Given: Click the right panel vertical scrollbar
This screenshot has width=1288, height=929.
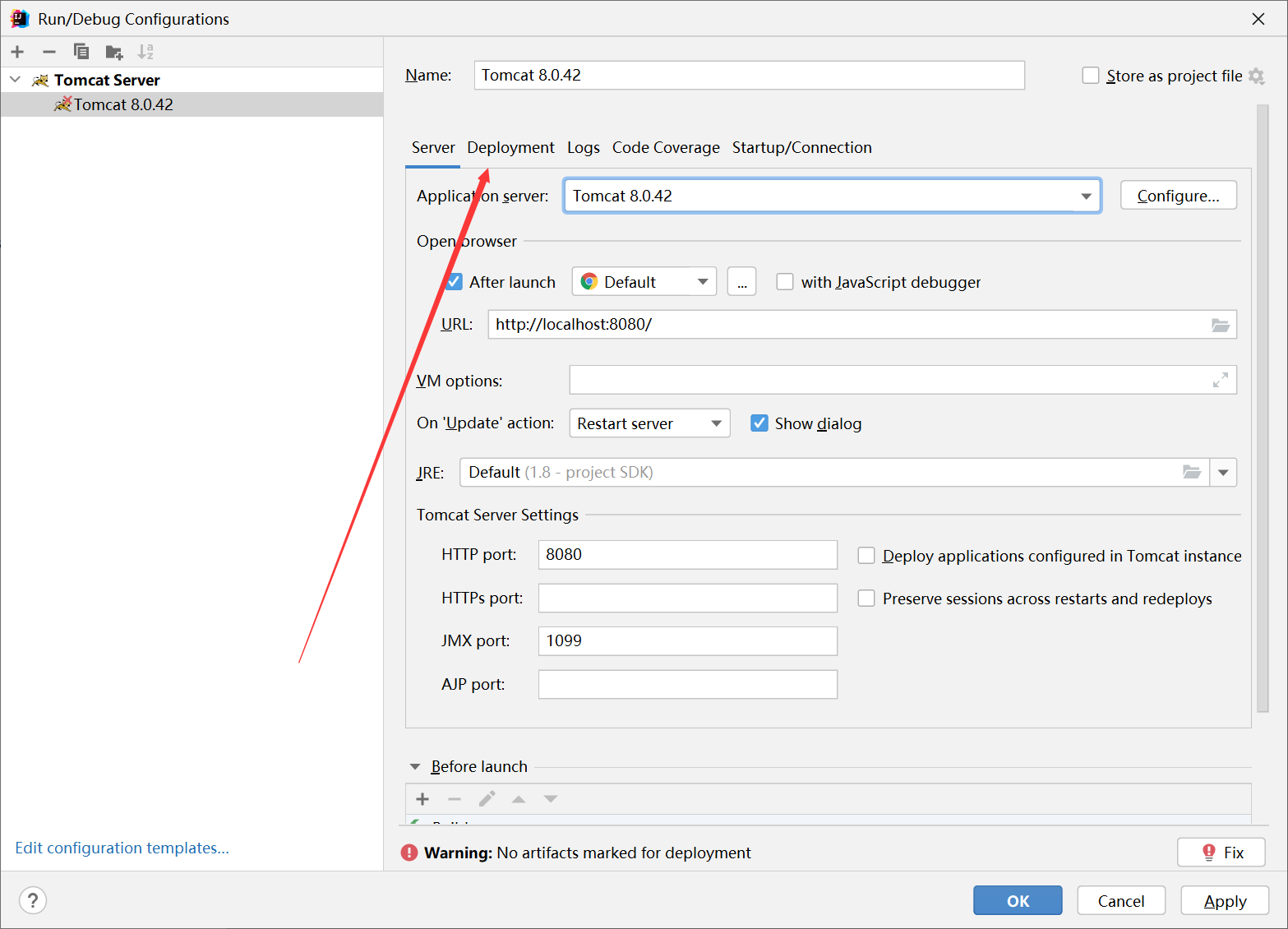Looking at the screenshot, I should click(x=1263, y=409).
